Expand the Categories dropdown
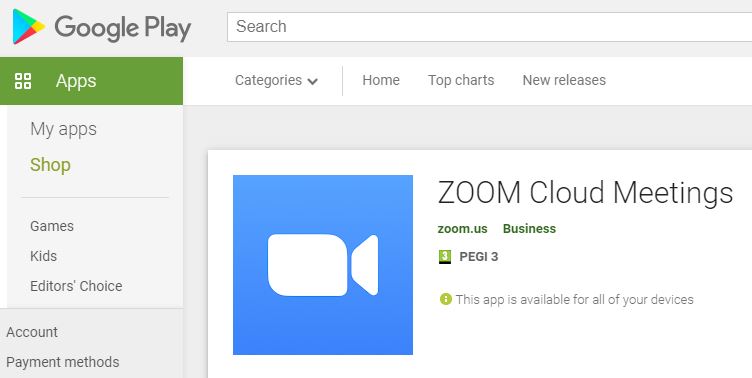Viewport: 752px width, 378px height. [x=276, y=80]
